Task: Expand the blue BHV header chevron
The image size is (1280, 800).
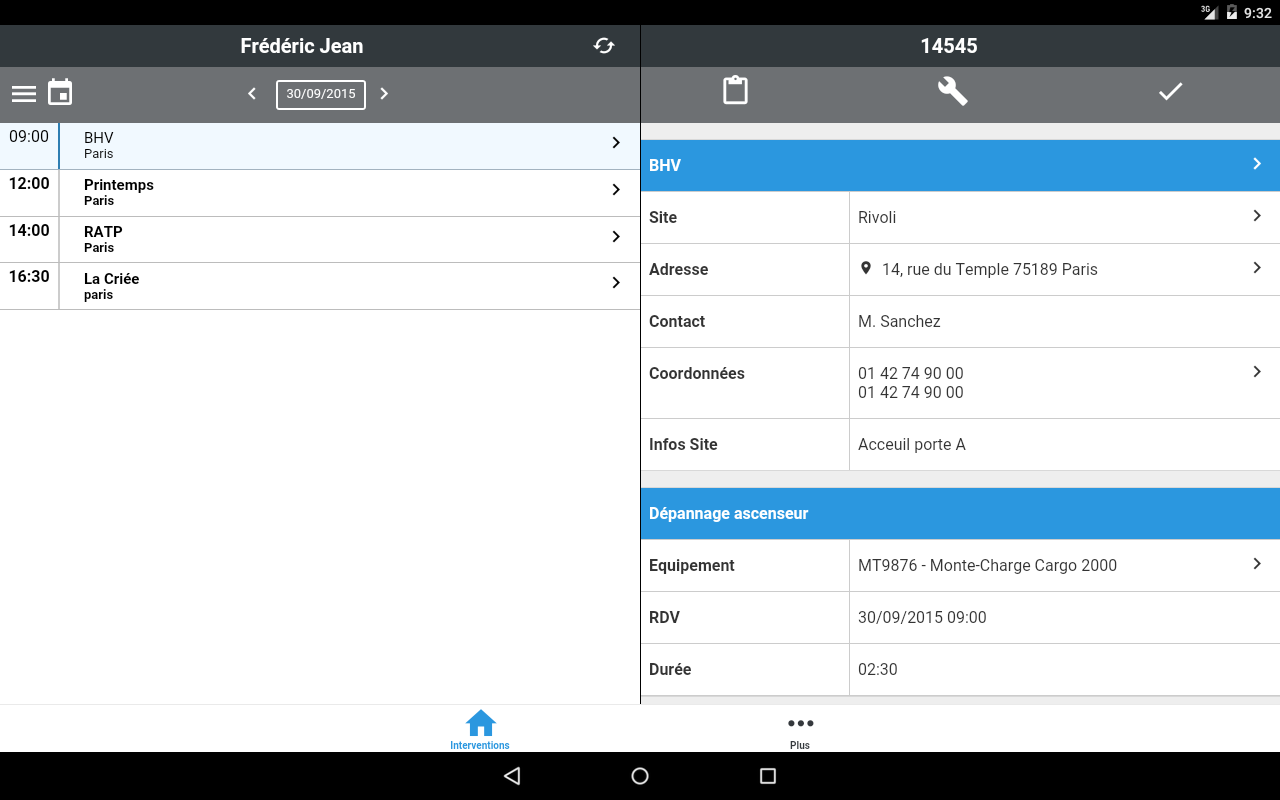Action: (1257, 164)
